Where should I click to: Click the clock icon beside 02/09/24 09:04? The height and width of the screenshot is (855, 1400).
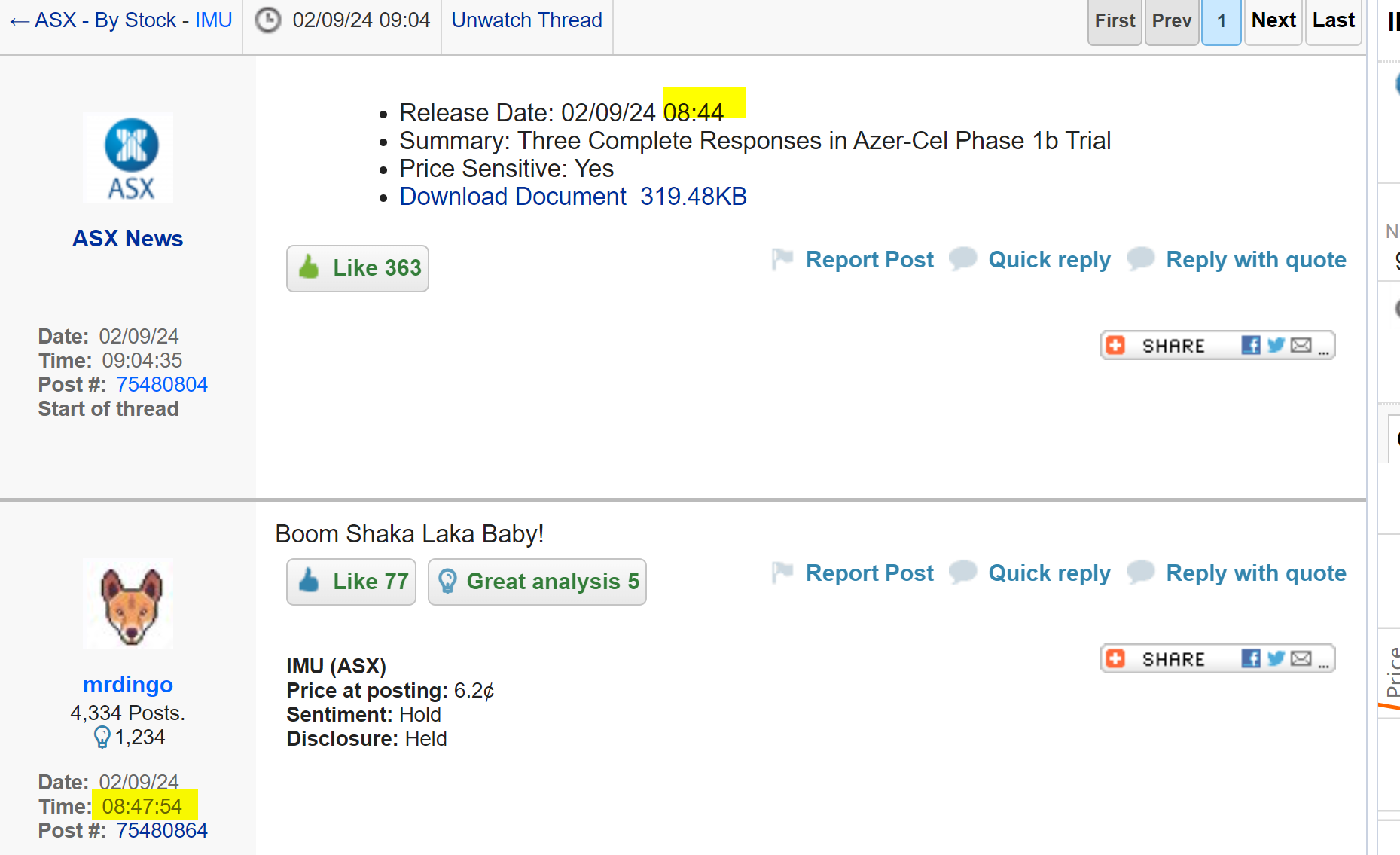(267, 20)
